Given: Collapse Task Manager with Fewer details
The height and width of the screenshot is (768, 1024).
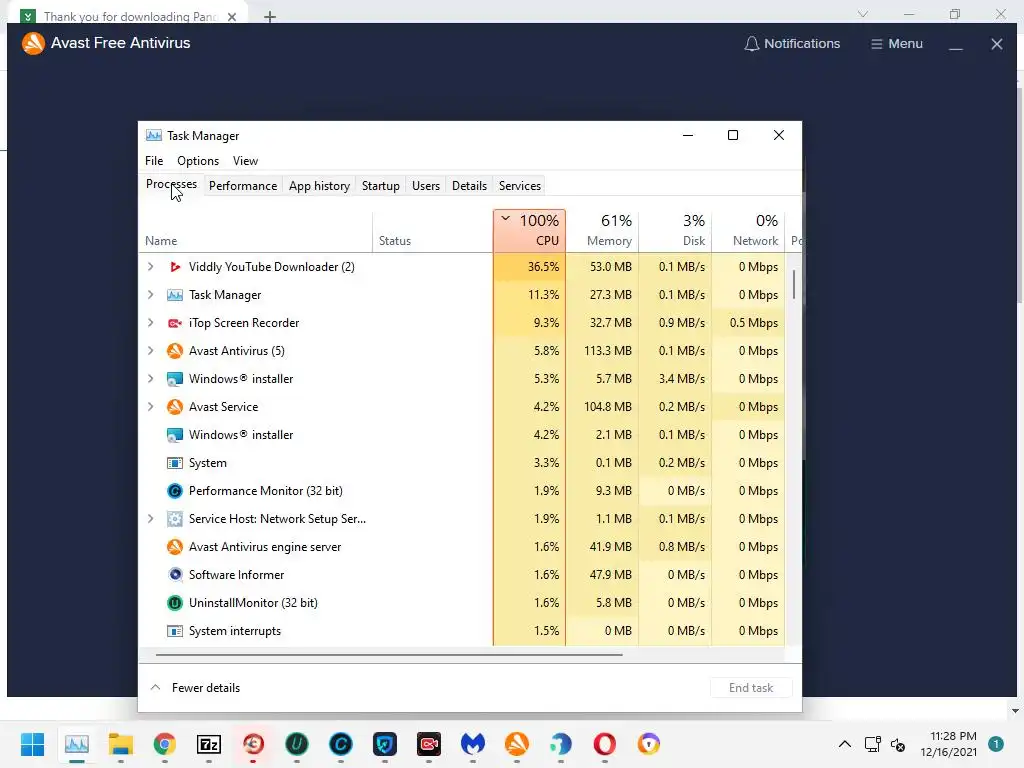Looking at the screenshot, I should 195,688.
